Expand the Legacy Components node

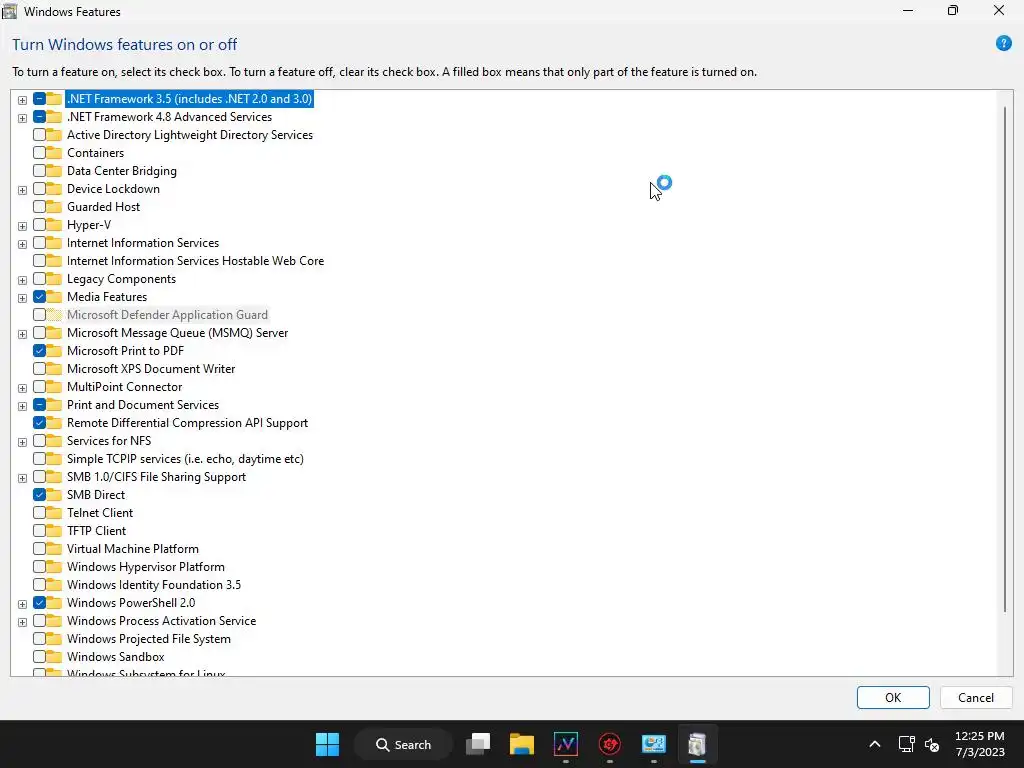click(x=22, y=280)
